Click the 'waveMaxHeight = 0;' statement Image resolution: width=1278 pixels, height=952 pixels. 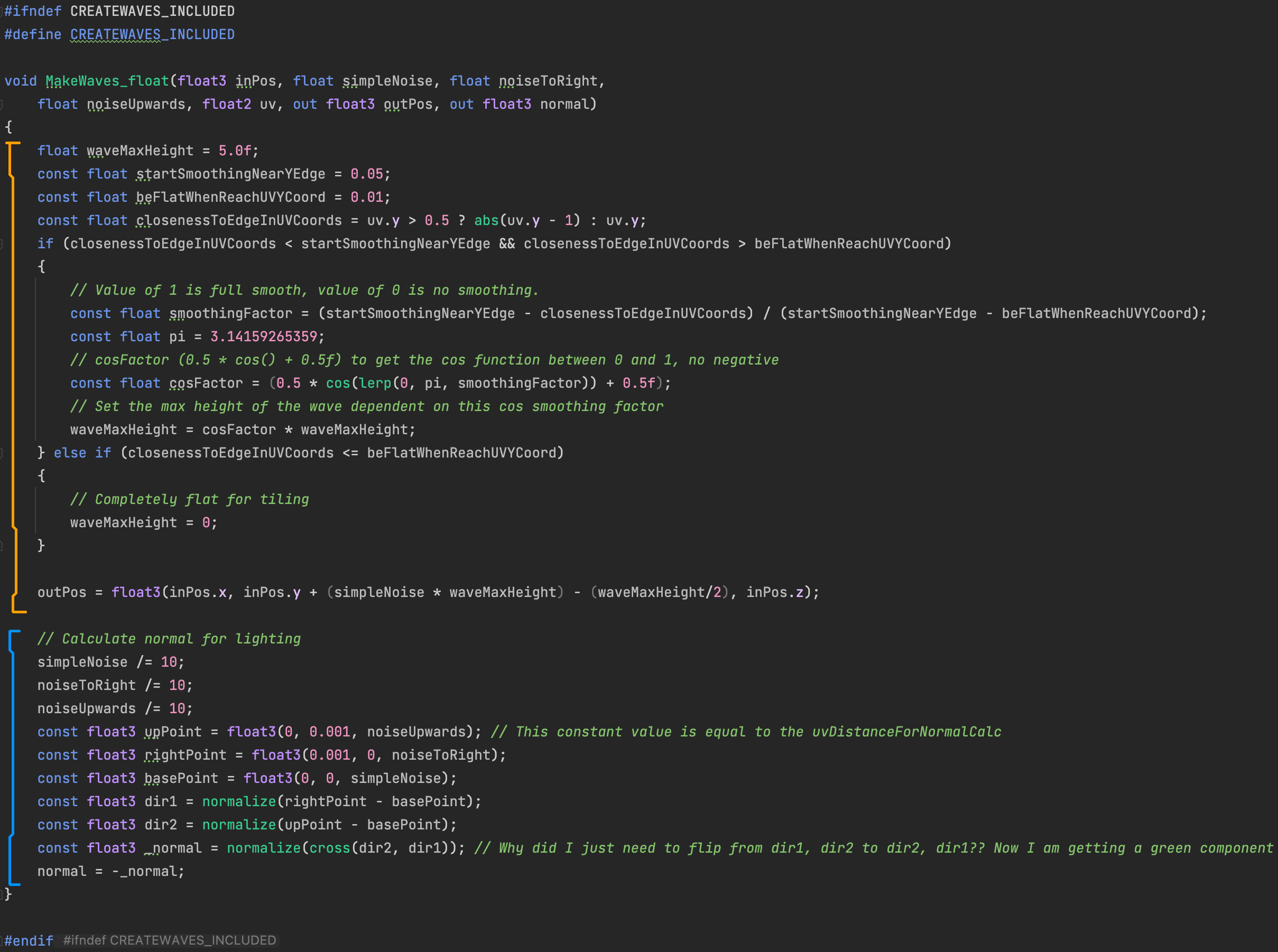tap(144, 522)
